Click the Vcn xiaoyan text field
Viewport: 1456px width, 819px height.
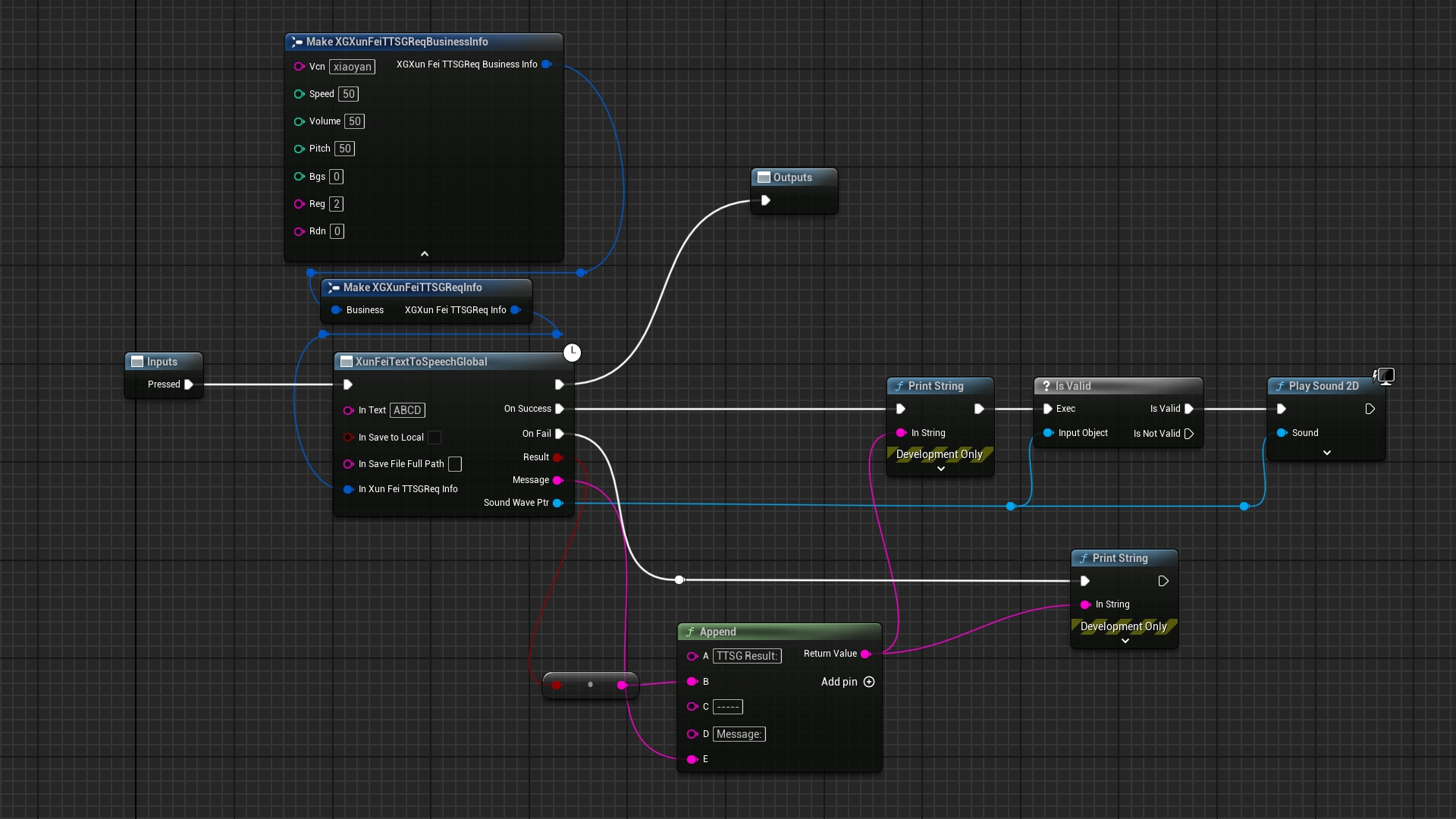tap(352, 67)
